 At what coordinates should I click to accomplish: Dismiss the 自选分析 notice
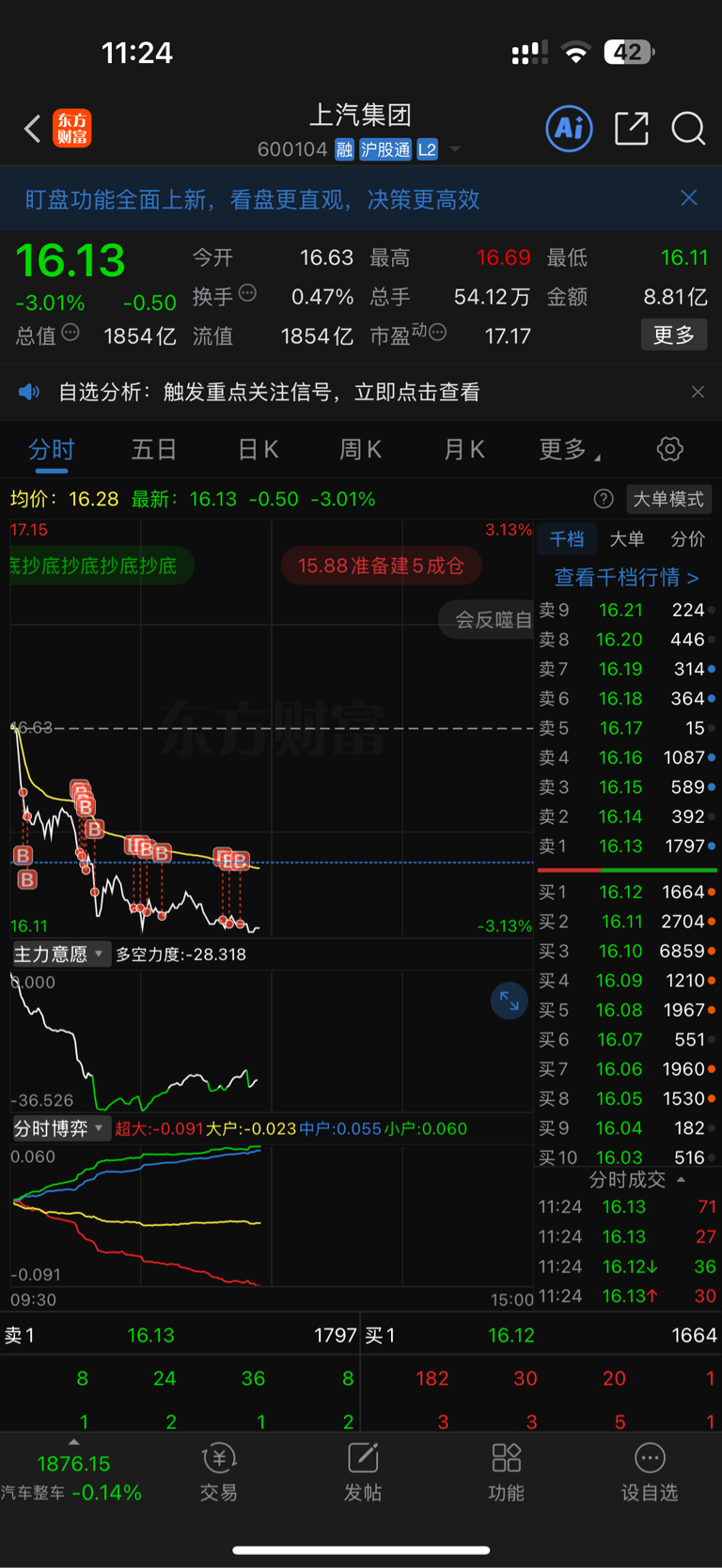[x=698, y=392]
